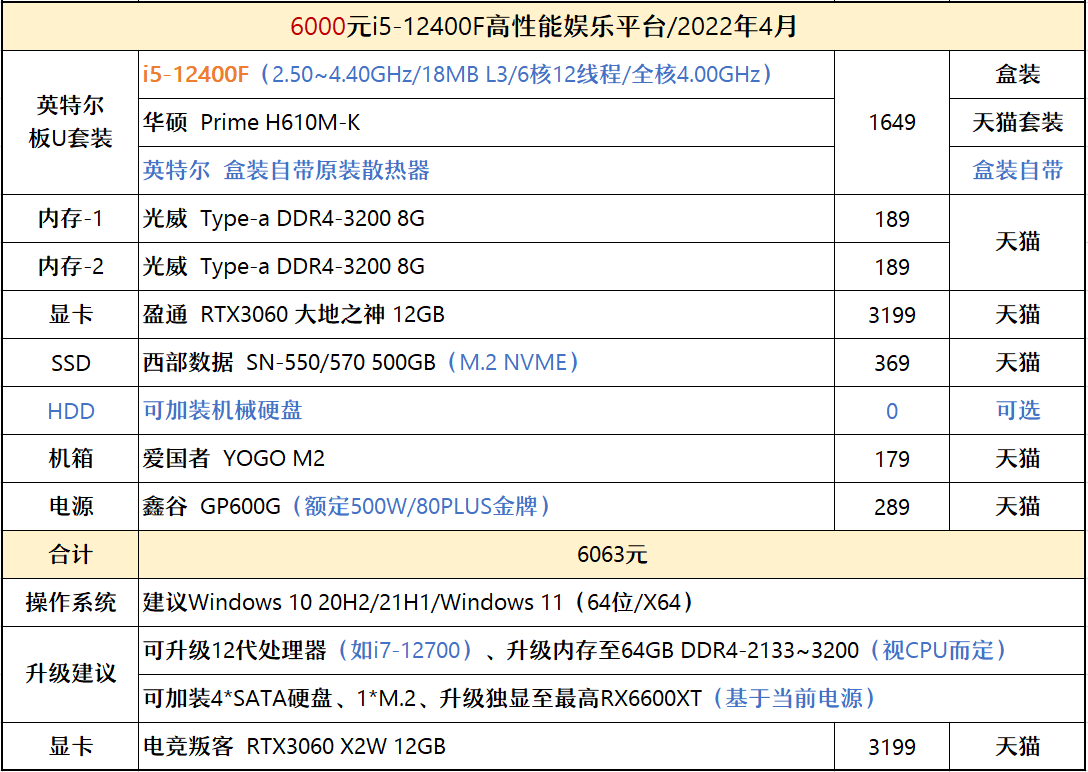This screenshot has width=1088, height=772.
Task: Click the i5-12400F processor spec cell
Action: coord(486,74)
